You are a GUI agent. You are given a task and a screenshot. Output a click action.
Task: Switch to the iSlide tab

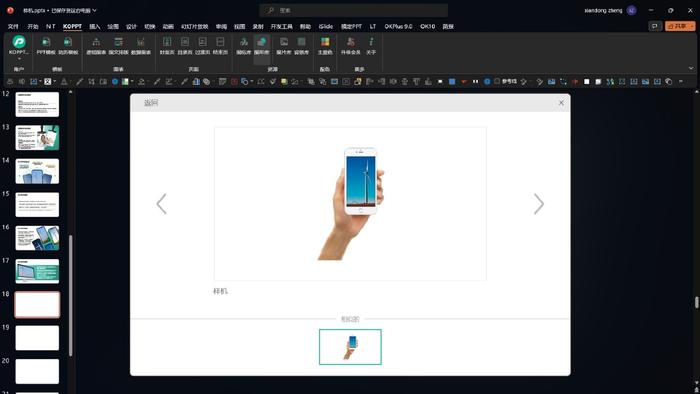325,26
